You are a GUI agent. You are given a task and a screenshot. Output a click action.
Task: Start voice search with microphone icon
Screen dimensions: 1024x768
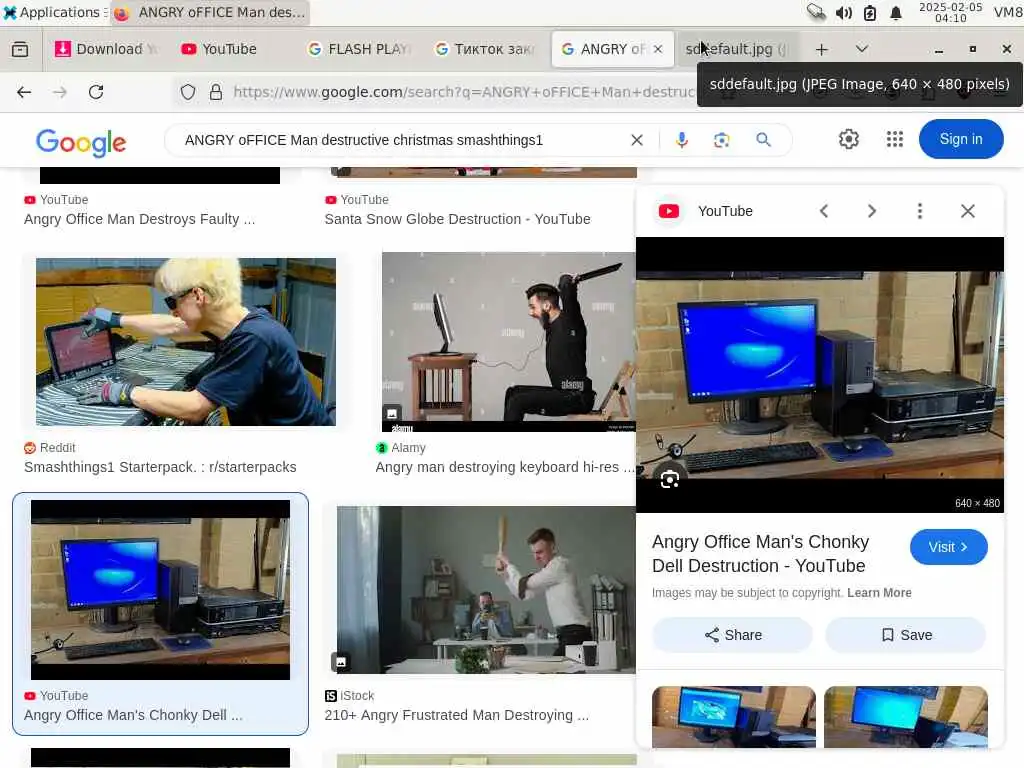(682, 140)
